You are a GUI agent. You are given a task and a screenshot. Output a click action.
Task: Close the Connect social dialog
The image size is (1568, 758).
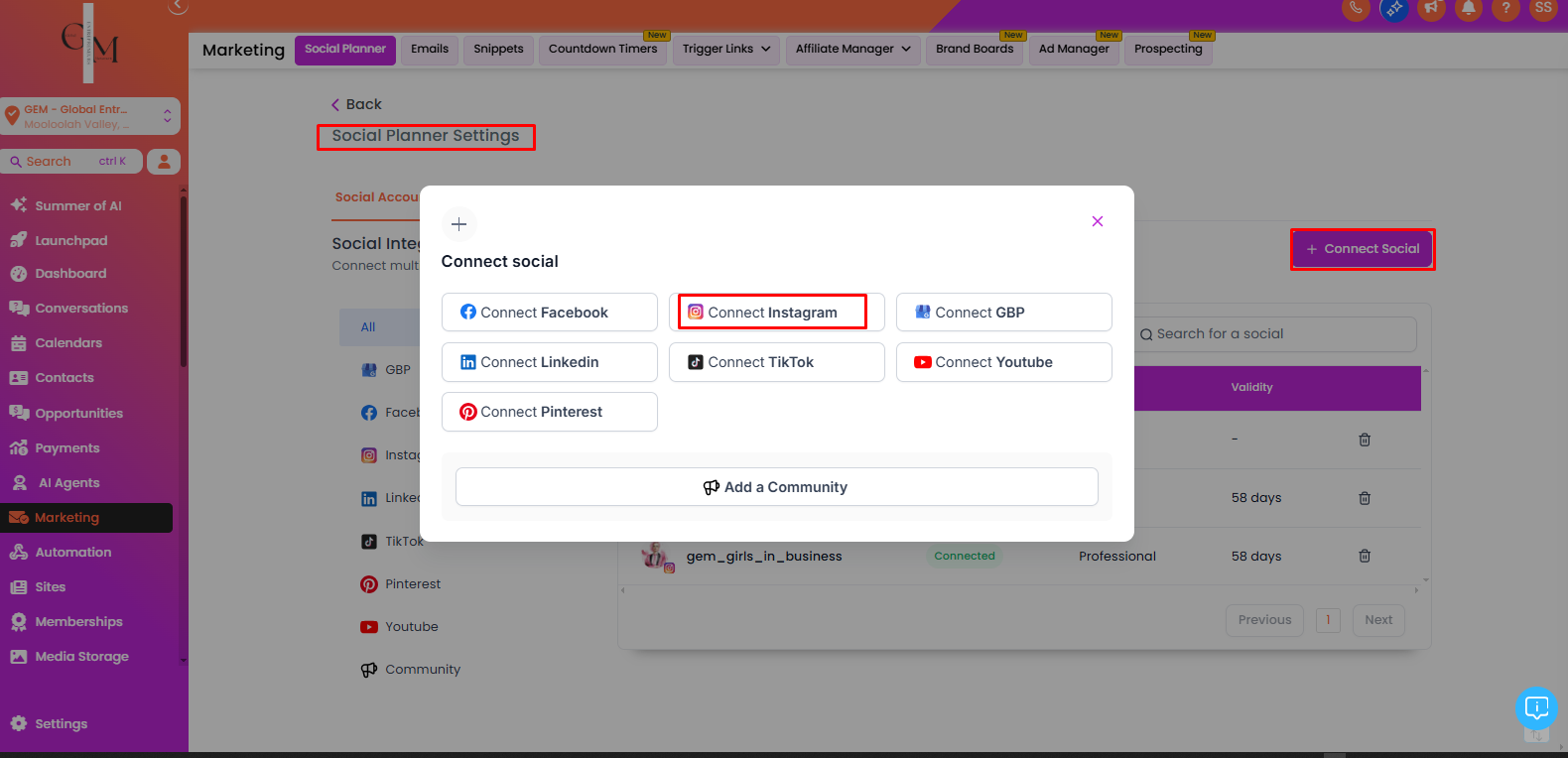click(x=1098, y=221)
